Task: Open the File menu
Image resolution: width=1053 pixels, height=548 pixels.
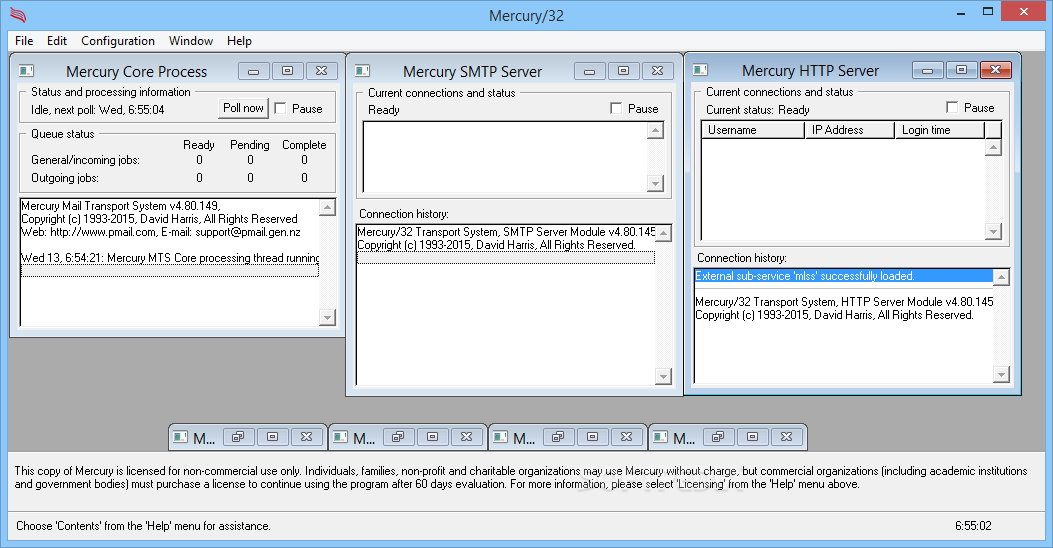Action: click(24, 41)
